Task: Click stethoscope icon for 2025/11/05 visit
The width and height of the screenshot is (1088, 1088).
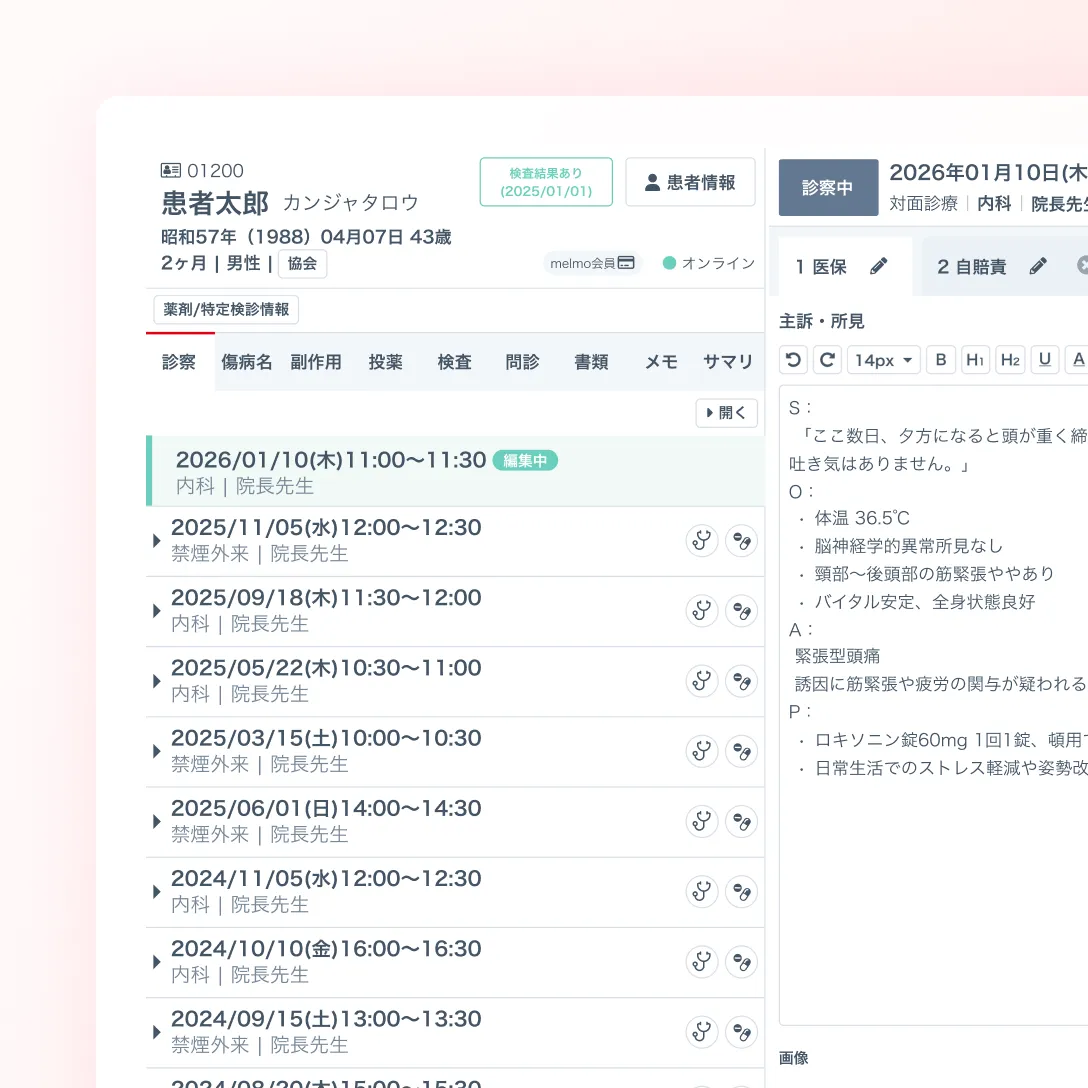Action: tap(702, 541)
